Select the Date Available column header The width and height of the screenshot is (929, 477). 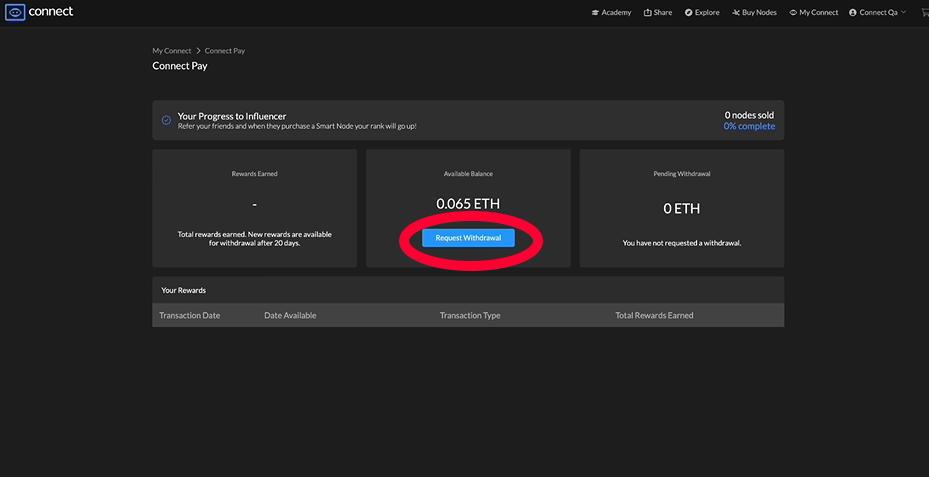click(290, 315)
